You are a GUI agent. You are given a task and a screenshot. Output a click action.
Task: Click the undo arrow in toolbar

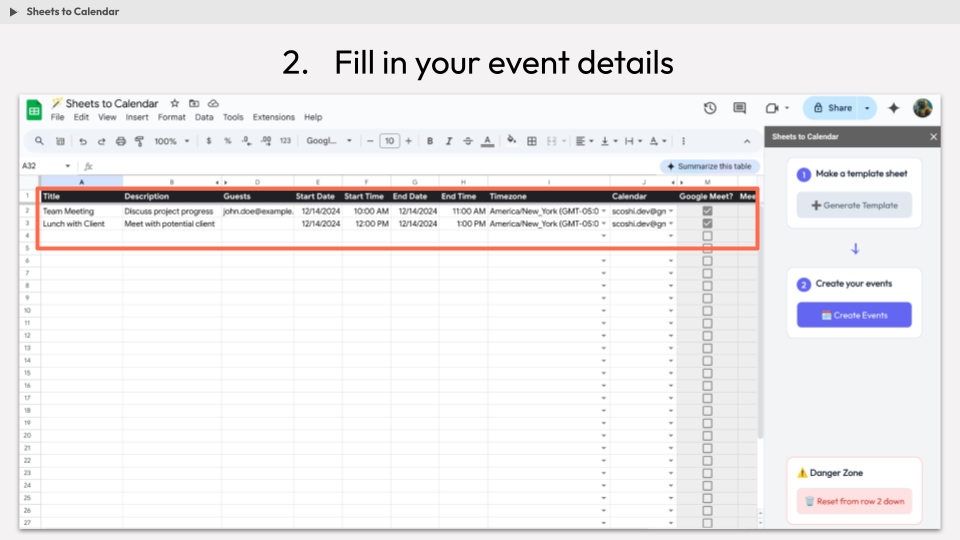pos(83,141)
